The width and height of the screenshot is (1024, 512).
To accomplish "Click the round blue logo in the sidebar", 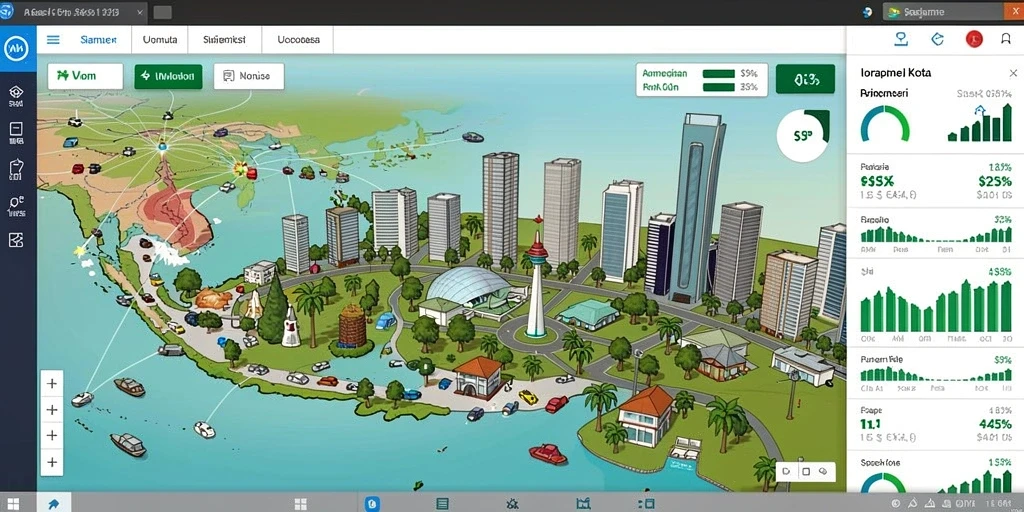I will [16, 48].
